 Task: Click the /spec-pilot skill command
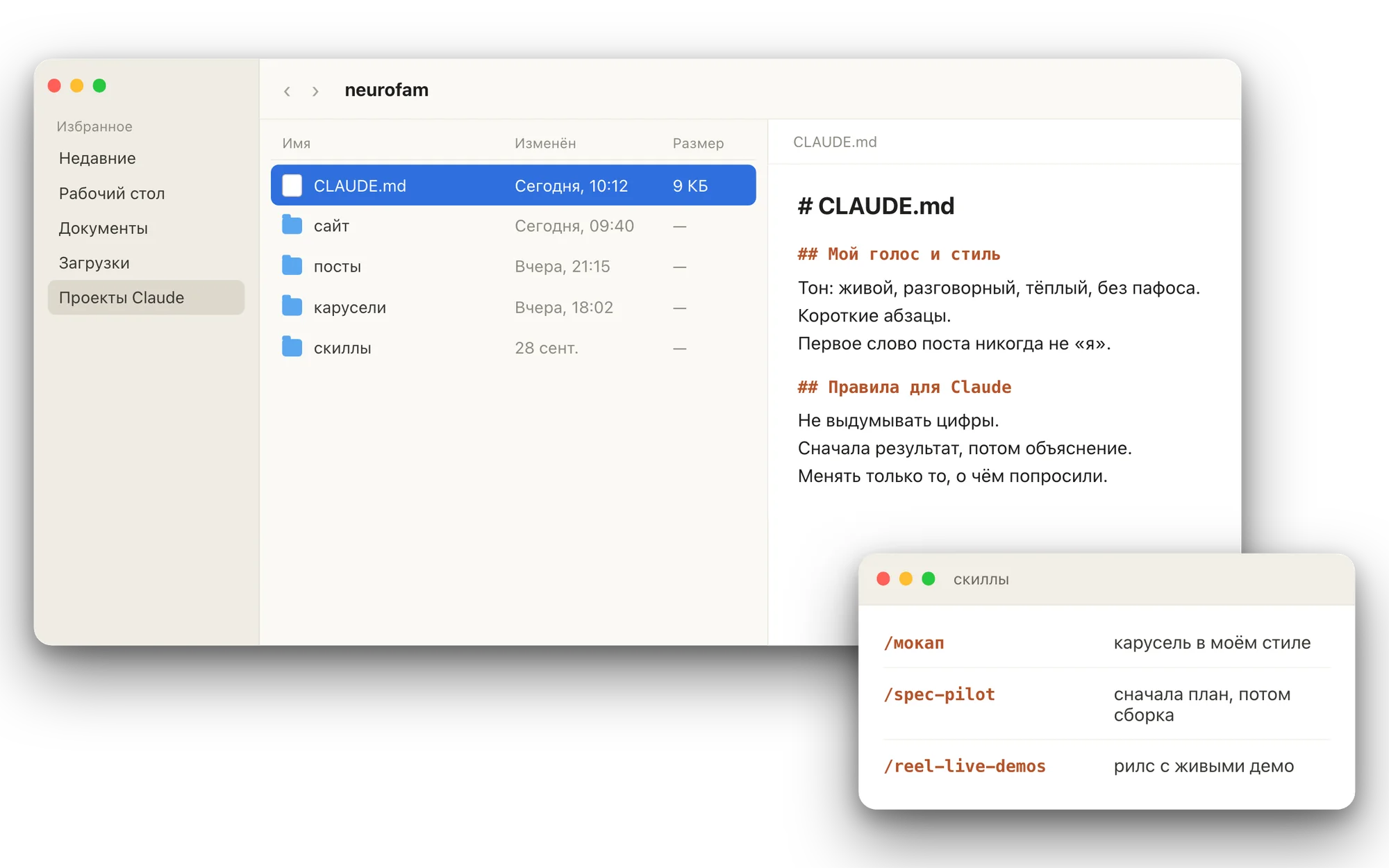tap(939, 694)
